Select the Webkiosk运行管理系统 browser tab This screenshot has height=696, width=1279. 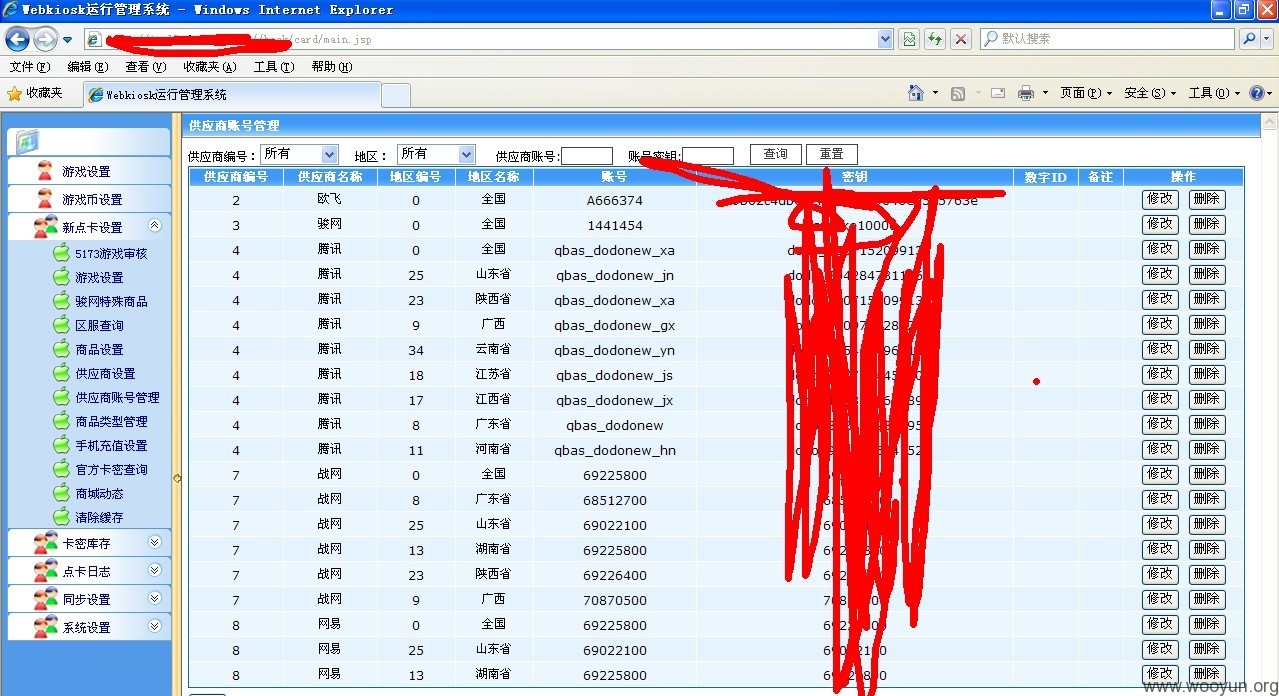(x=232, y=95)
